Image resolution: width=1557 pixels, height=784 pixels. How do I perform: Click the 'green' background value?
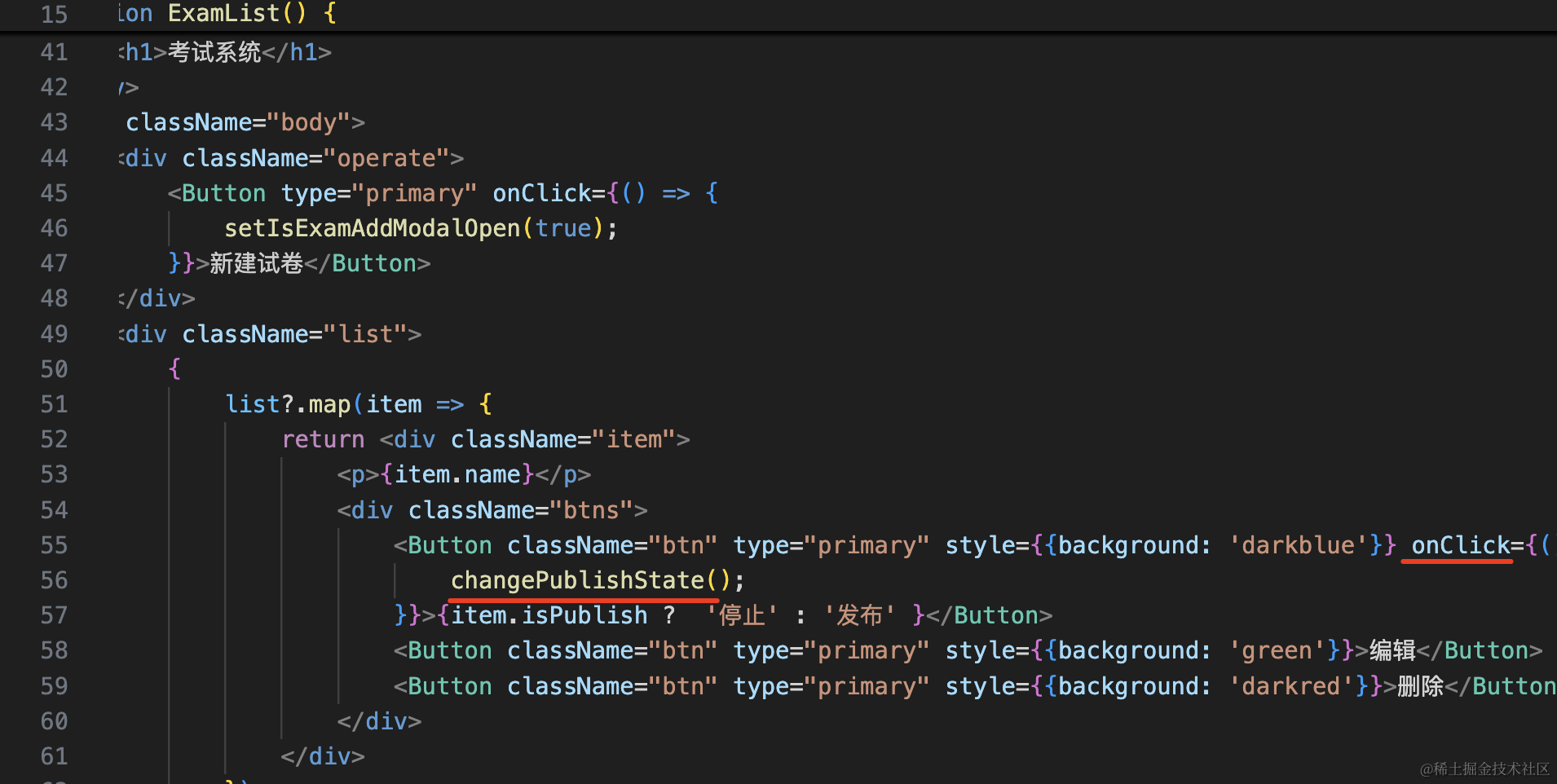tap(1276, 650)
